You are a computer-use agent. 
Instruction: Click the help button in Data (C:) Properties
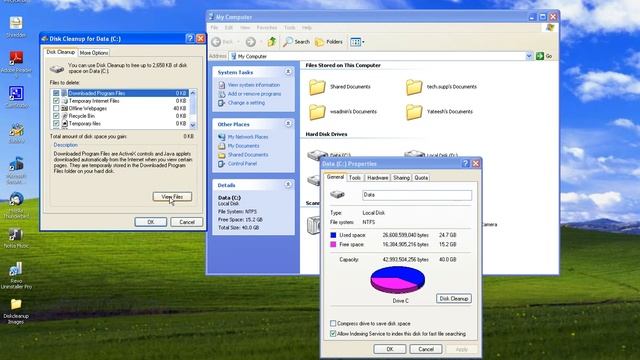click(465, 163)
